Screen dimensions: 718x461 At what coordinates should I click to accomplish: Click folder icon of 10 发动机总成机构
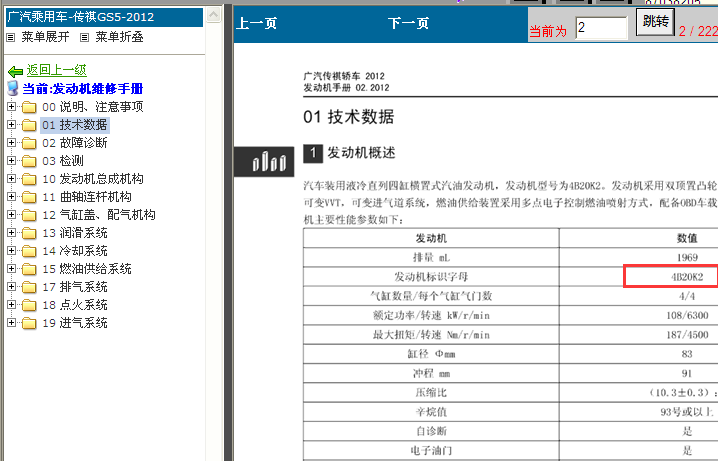29,179
